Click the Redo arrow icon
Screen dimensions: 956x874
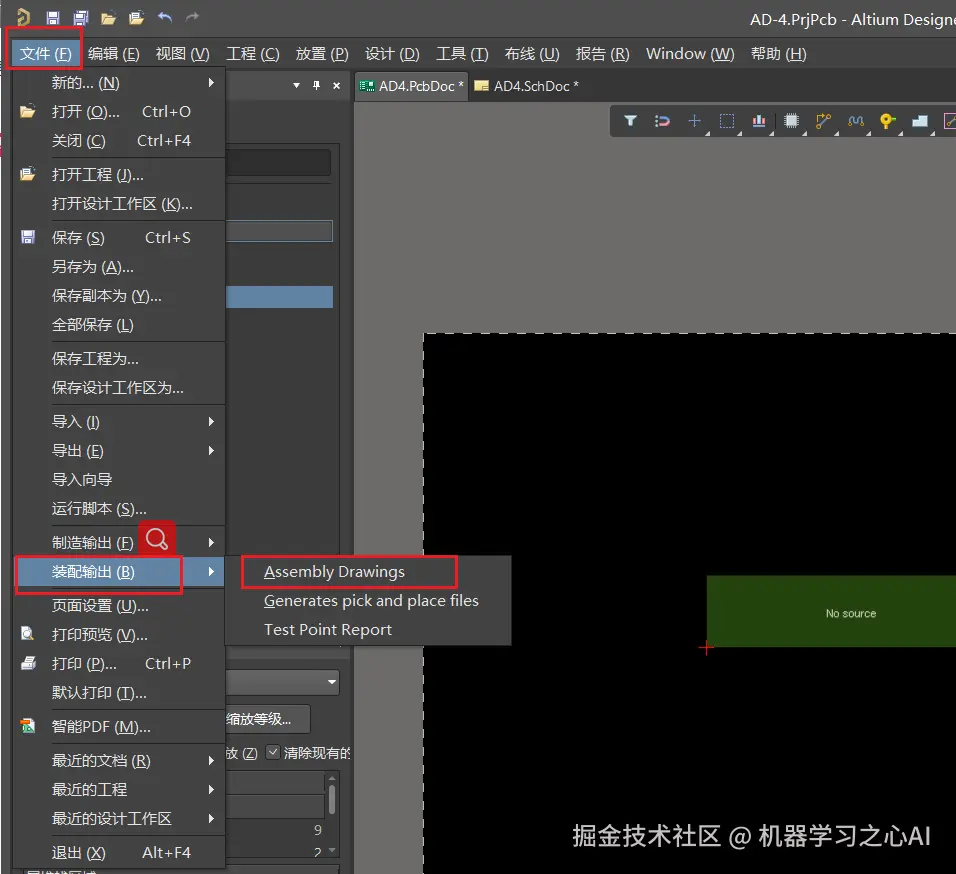(192, 17)
